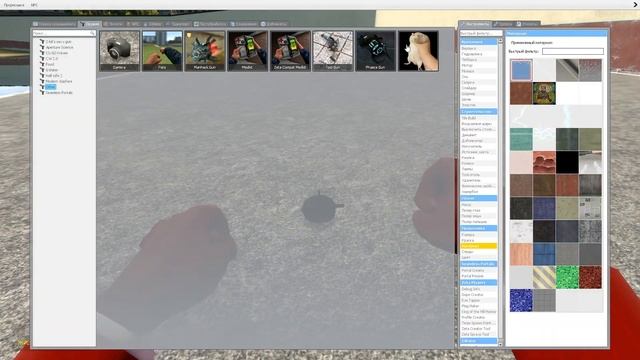Pick the portrait icon material swatch
The height and width of the screenshot is (360, 640).
point(544,93)
